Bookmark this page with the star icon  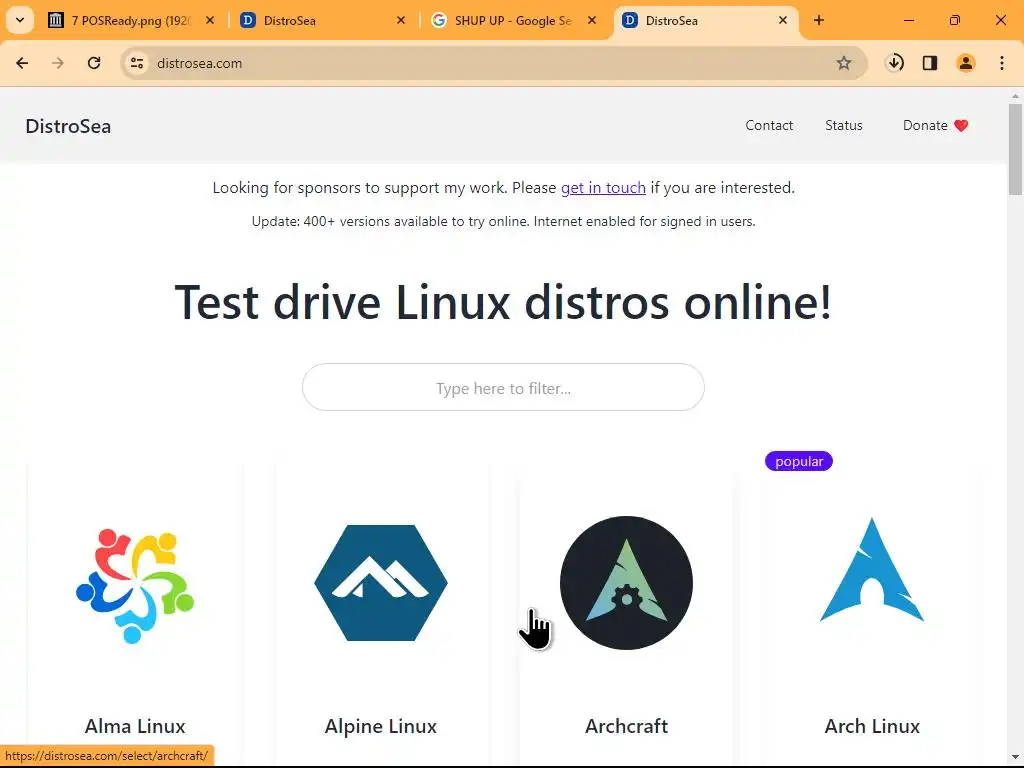coord(844,63)
